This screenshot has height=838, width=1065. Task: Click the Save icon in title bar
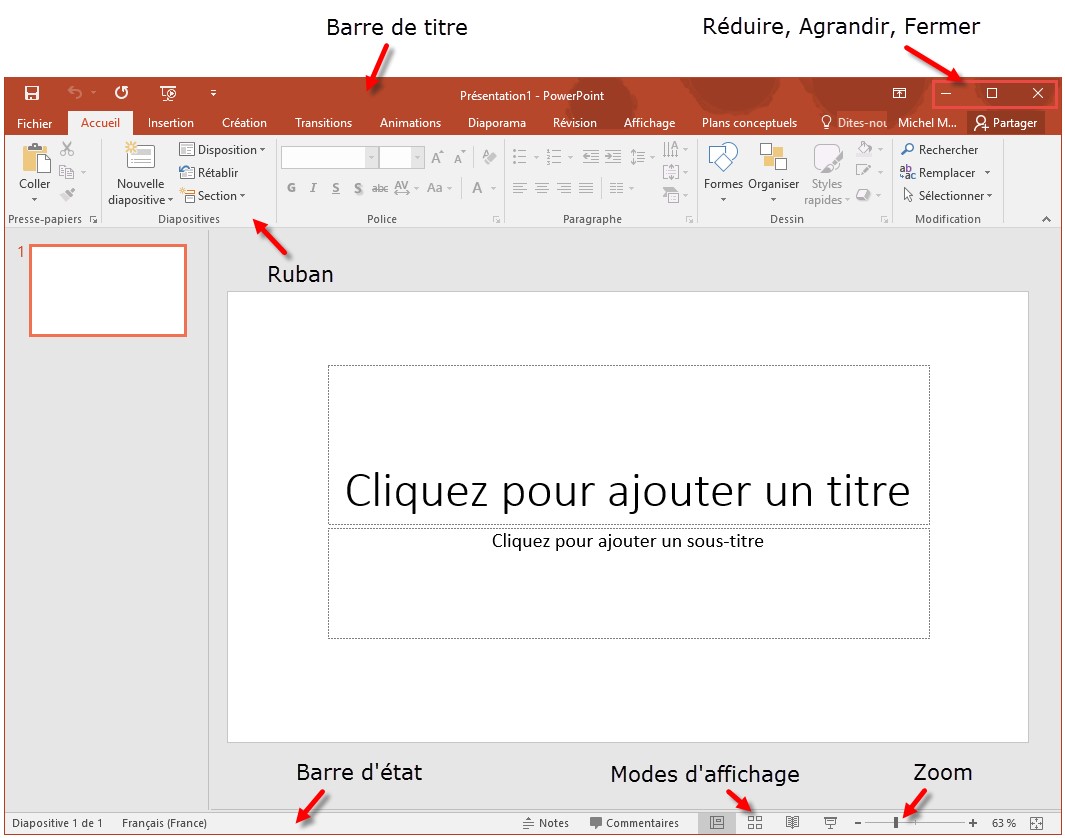(x=32, y=93)
